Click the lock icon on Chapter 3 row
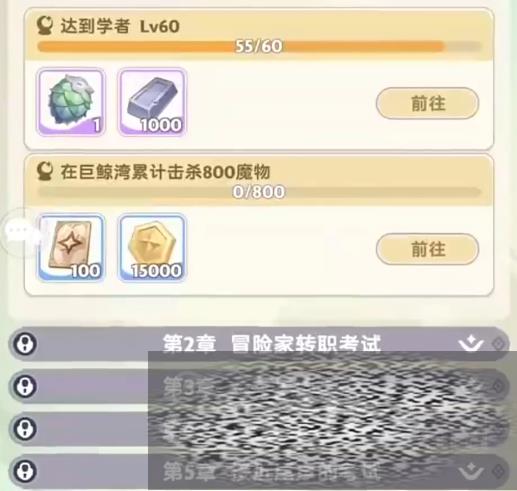This screenshot has width=517, height=491. (25, 386)
